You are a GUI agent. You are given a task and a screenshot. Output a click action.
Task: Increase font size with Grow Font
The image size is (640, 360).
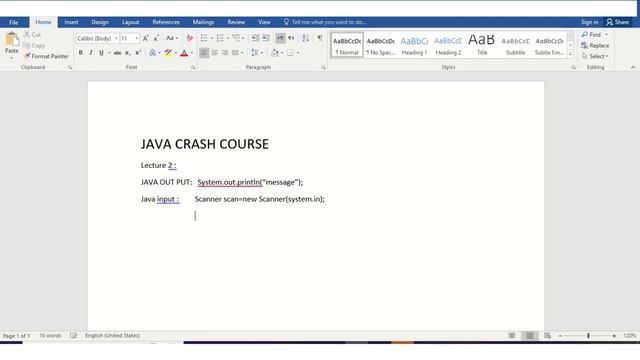[x=146, y=38]
